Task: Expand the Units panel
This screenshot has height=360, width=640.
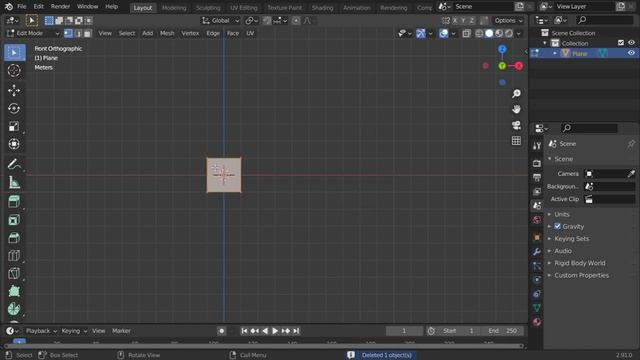Action: (562, 214)
